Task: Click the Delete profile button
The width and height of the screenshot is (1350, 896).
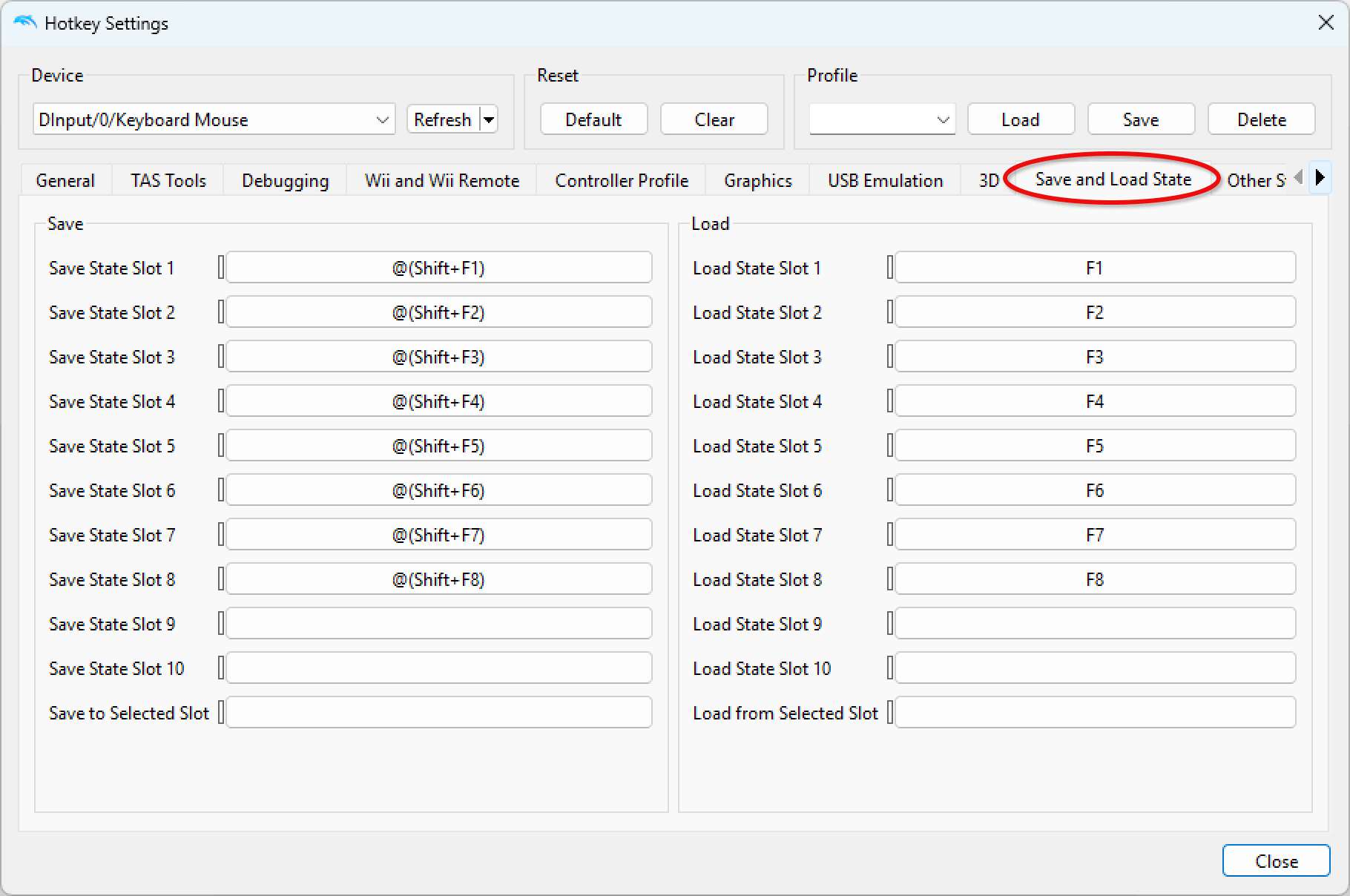Action: [x=1261, y=119]
